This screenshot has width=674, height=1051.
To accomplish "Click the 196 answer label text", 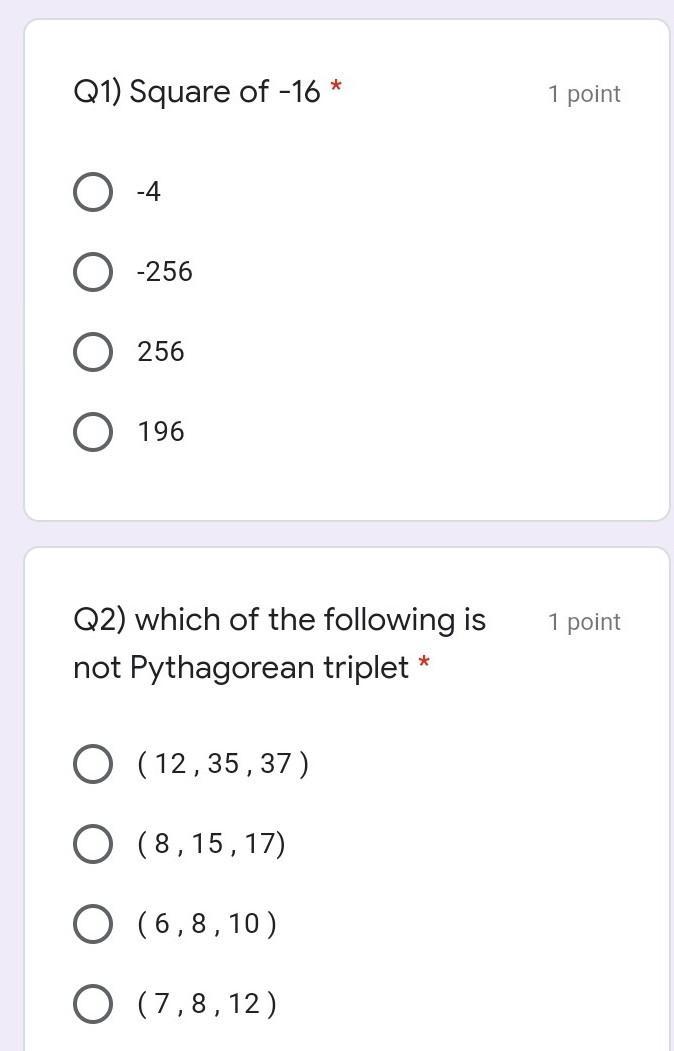I will [x=161, y=432].
